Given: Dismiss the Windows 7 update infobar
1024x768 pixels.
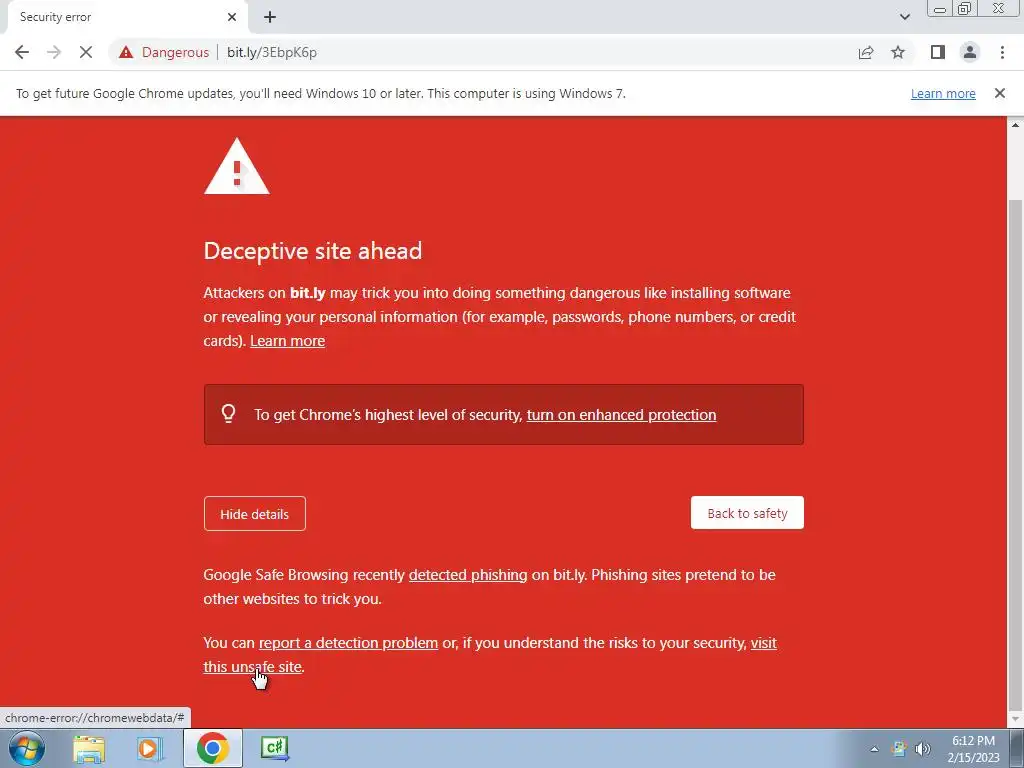Looking at the screenshot, I should (x=1000, y=93).
